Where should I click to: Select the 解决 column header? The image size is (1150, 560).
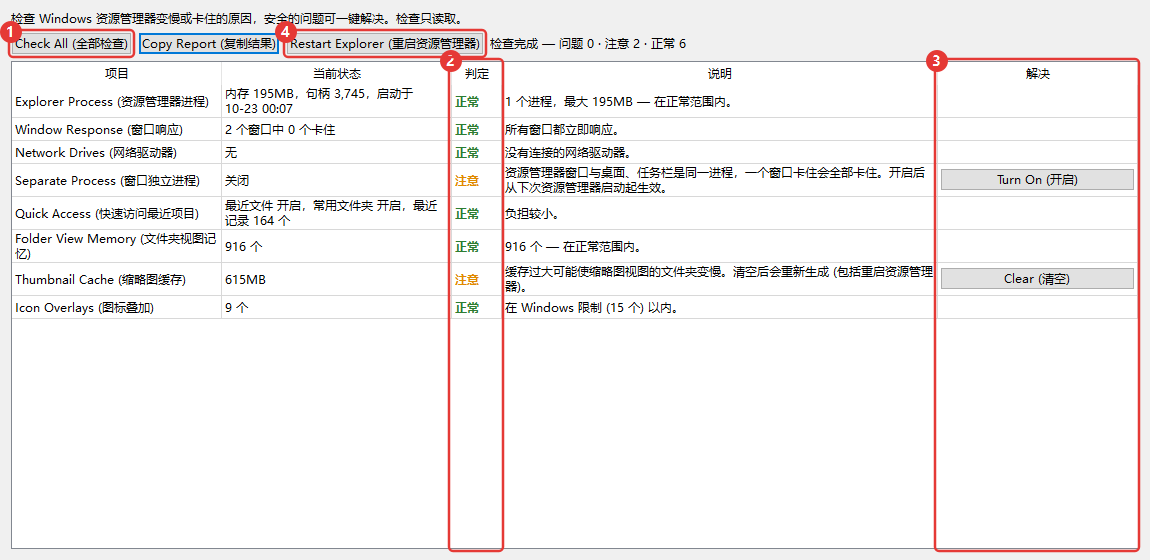pyautogui.click(x=1037, y=74)
